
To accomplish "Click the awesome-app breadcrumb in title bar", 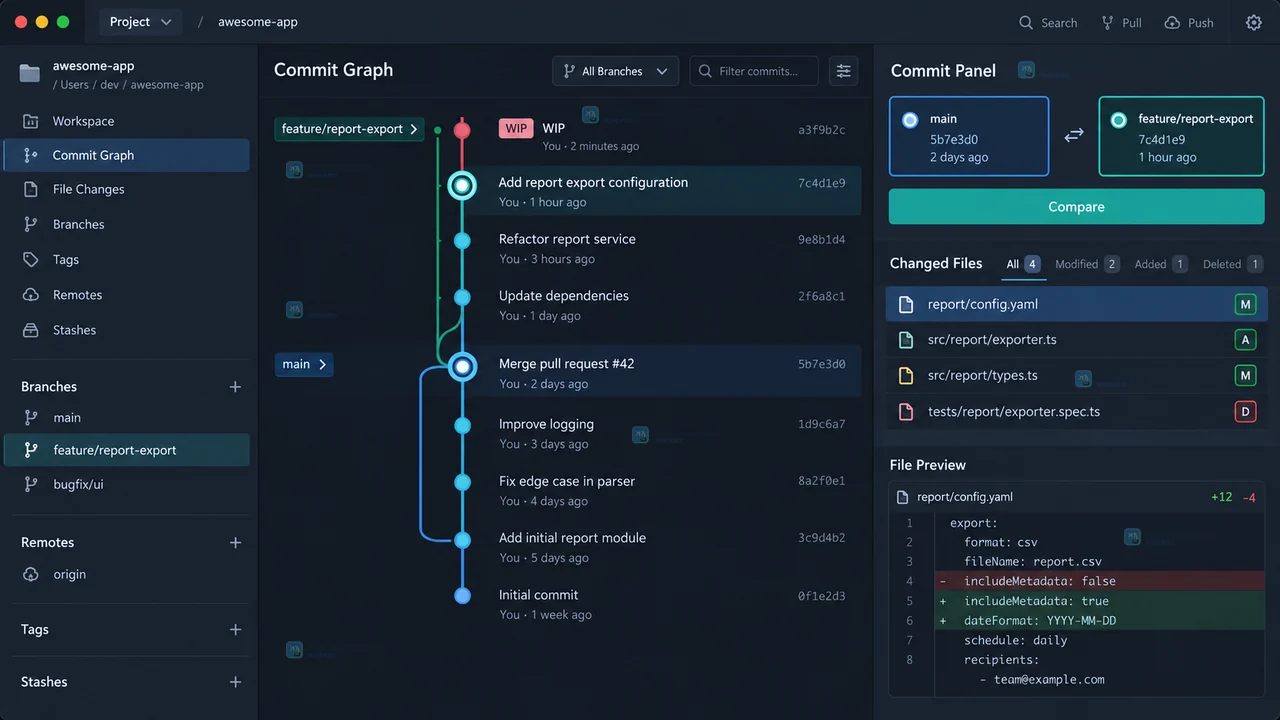I will tap(258, 22).
